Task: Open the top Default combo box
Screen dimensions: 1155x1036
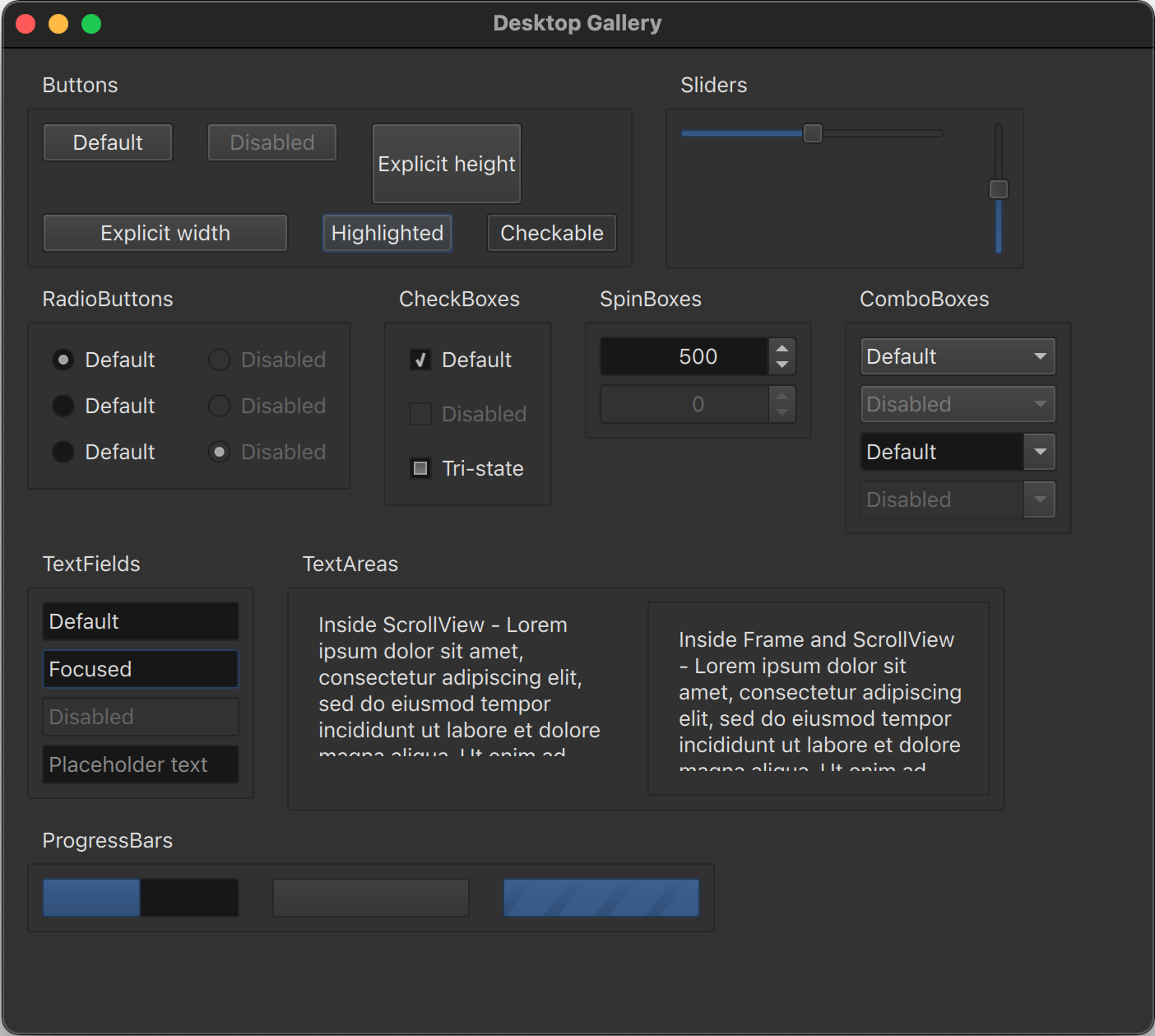Action: click(957, 356)
